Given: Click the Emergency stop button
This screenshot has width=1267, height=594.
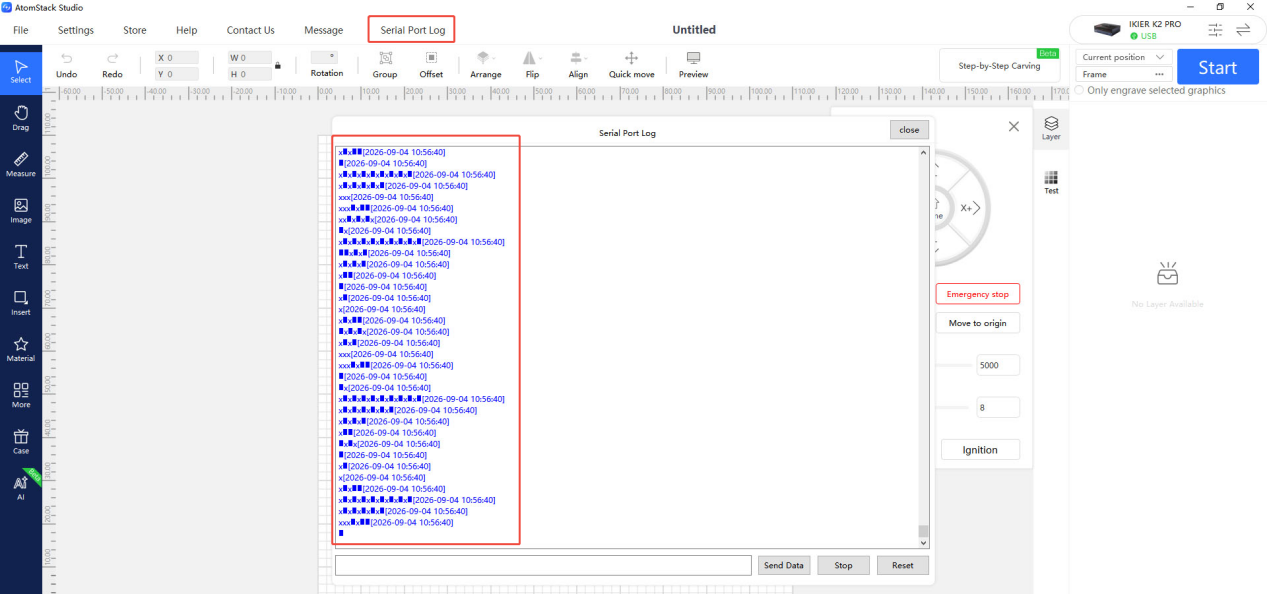Looking at the screenshot, I should click(978, 294).
